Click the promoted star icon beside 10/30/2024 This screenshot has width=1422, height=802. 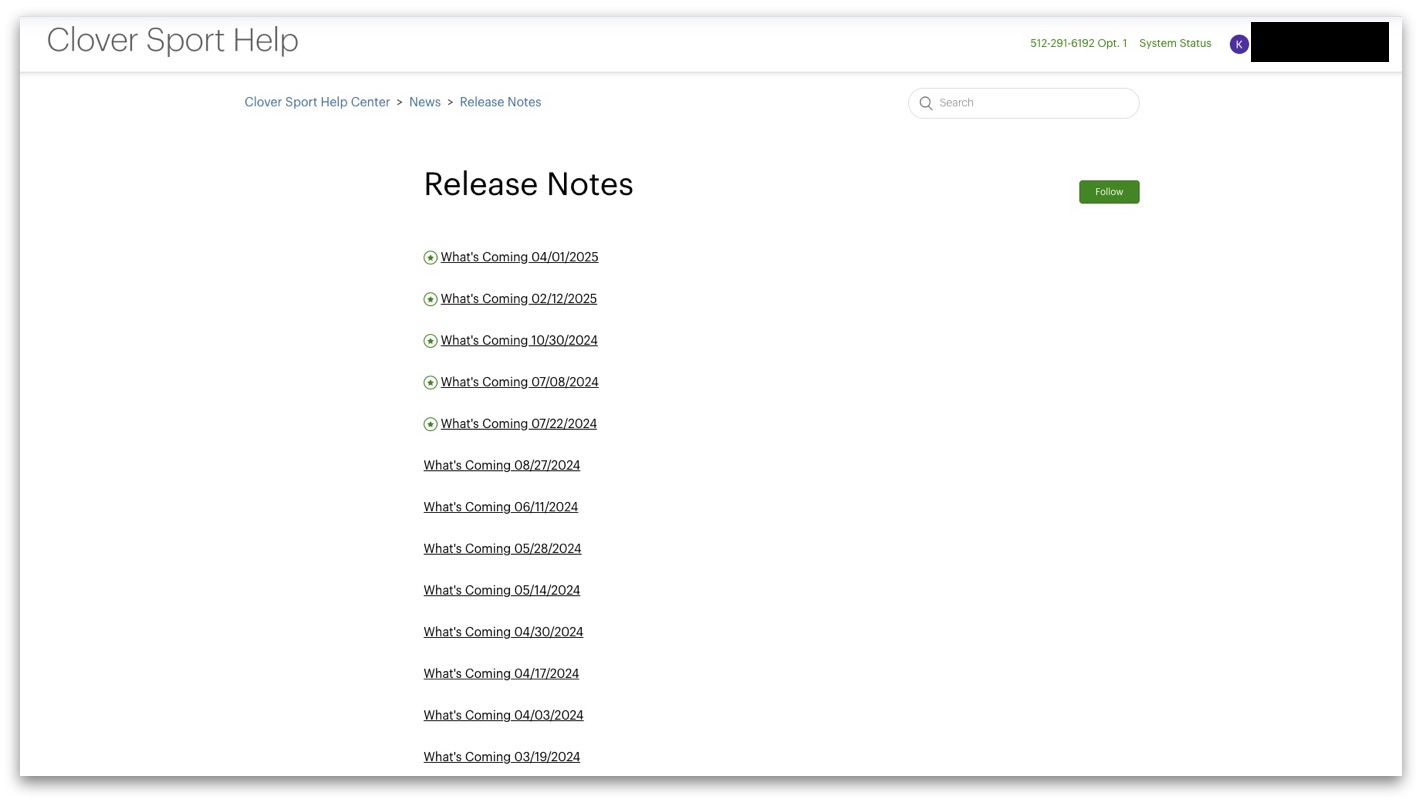[430, 341]
